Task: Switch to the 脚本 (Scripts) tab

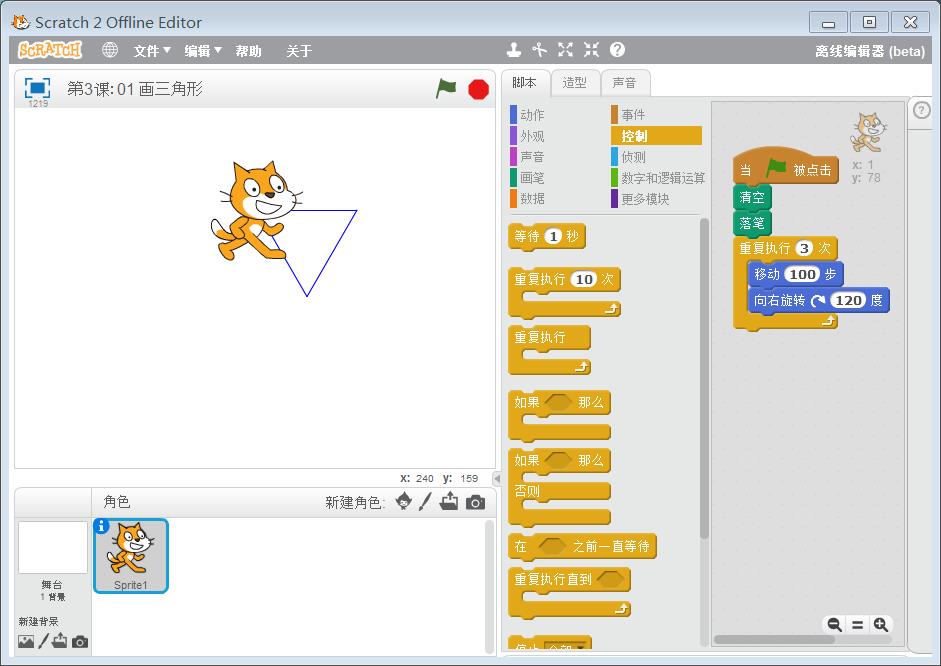Action: (526, 83)
